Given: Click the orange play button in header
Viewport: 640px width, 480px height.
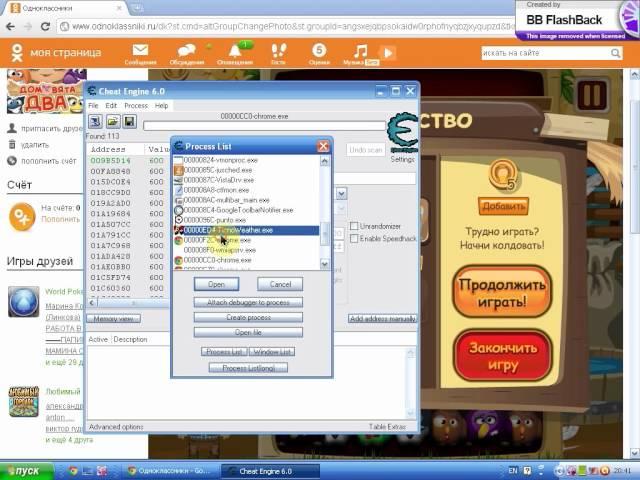Looking at the screenshot, I should point(387,53).
